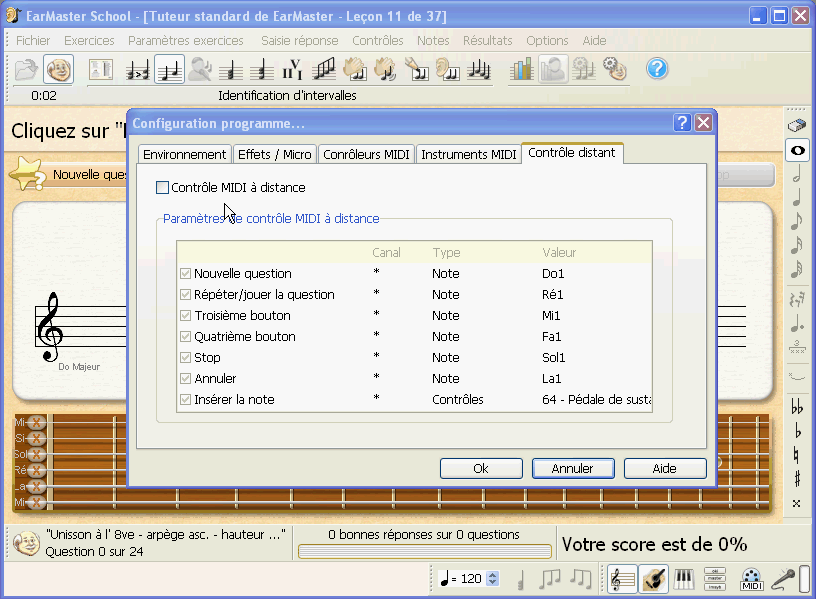Click the tutor face icon in toolbar

pos(58,69)
